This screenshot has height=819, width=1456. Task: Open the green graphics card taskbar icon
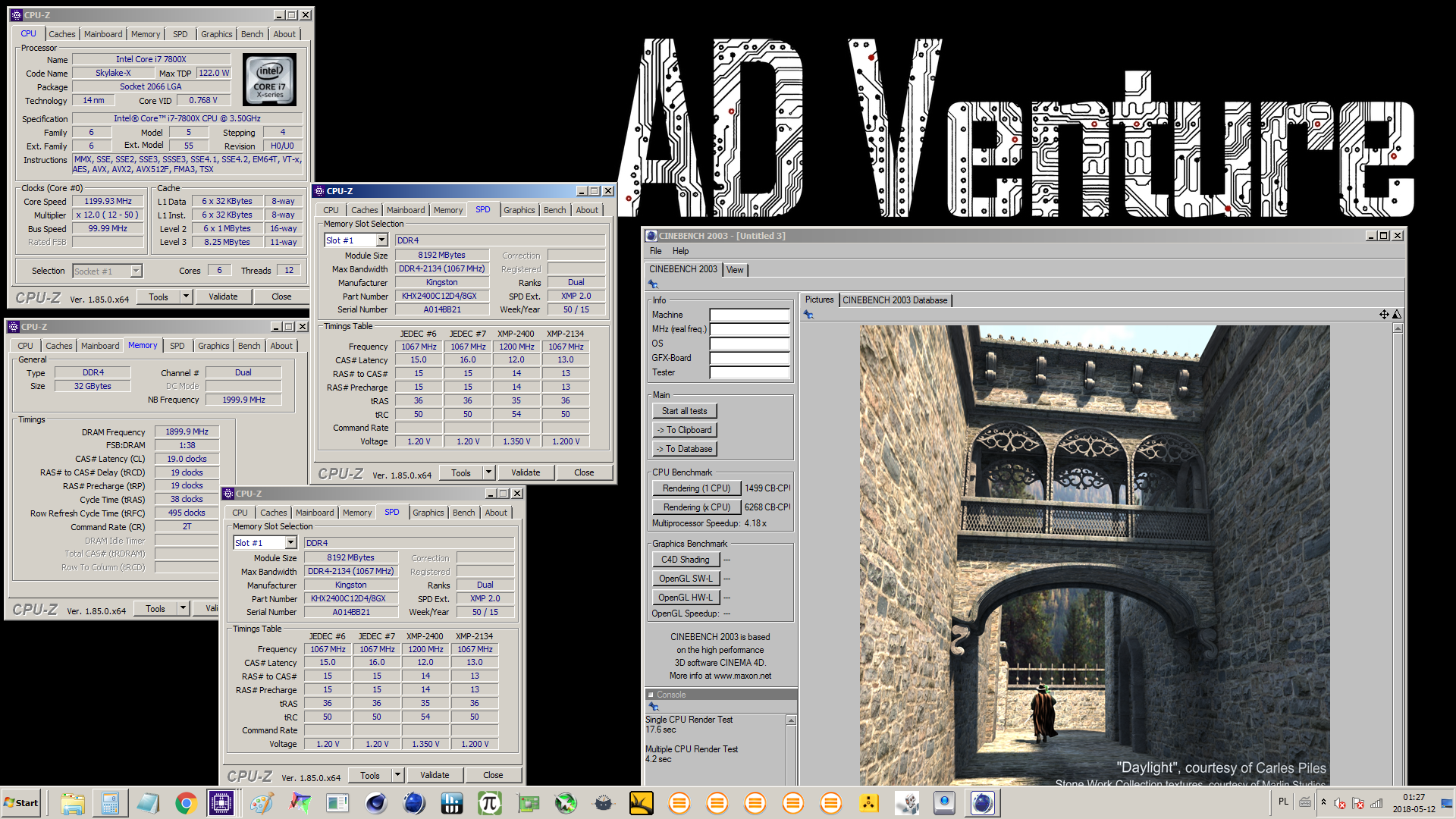click(x=527, y=803)
